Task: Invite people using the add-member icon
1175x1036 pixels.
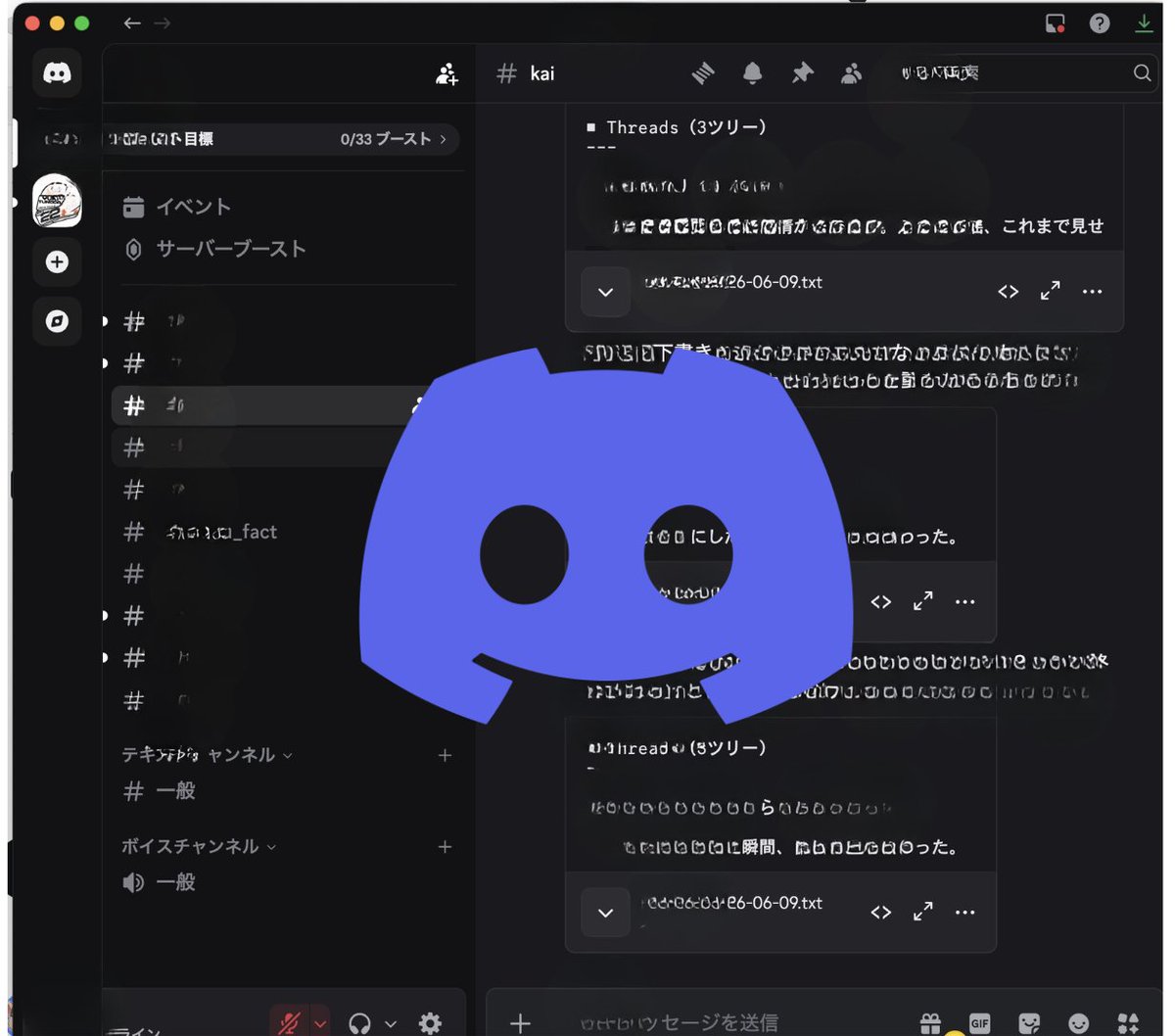Action: click(447, 73)
